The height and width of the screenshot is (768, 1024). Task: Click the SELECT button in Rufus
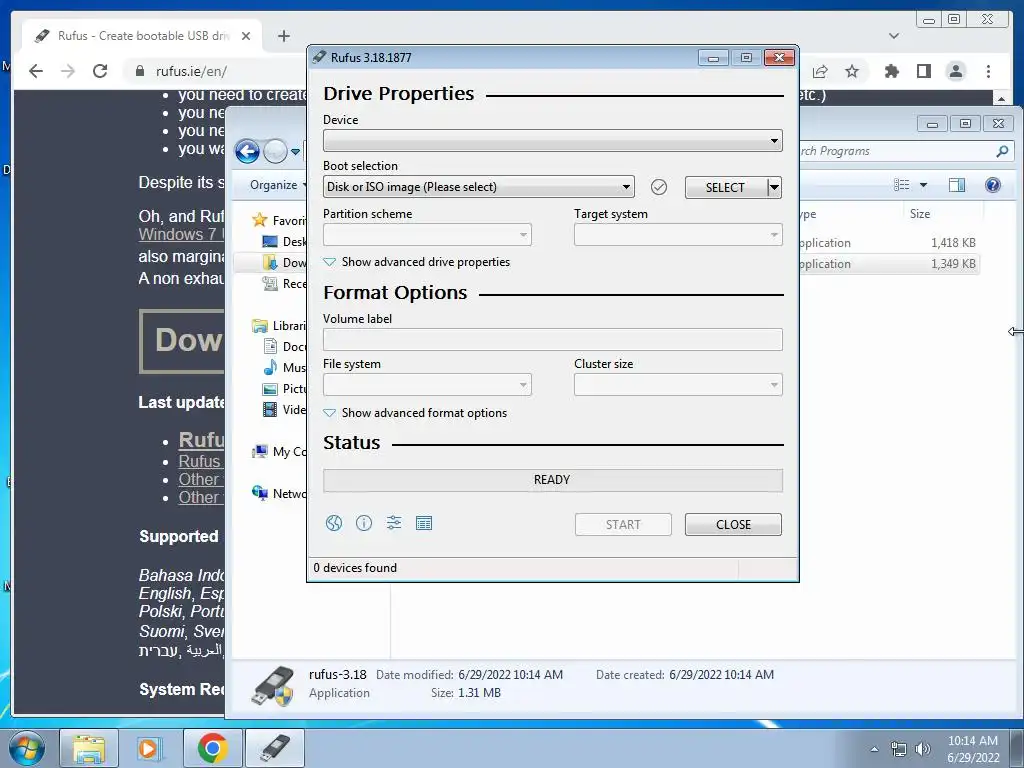tap(726, 187)
